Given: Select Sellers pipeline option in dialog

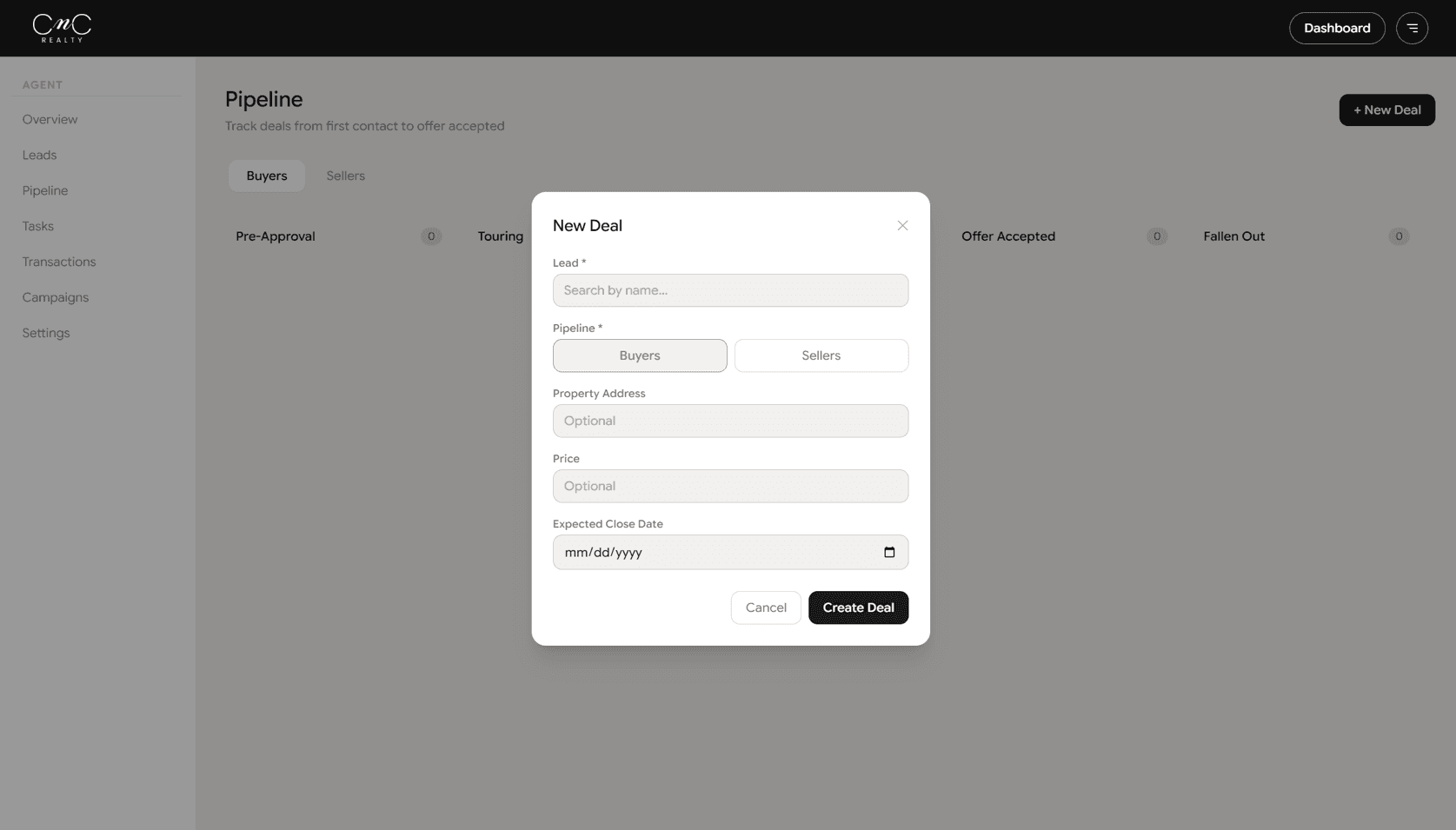Looking at the screenshot, I should tap(821, 355).
